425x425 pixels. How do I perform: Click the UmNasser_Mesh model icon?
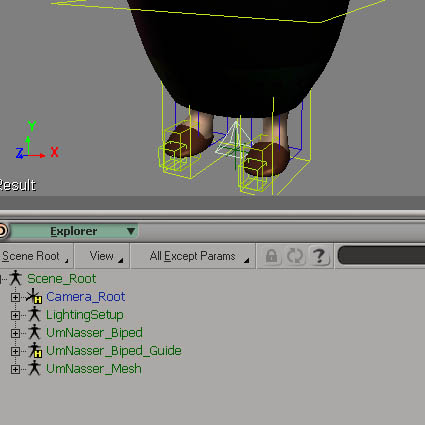[x=34, y=368]
